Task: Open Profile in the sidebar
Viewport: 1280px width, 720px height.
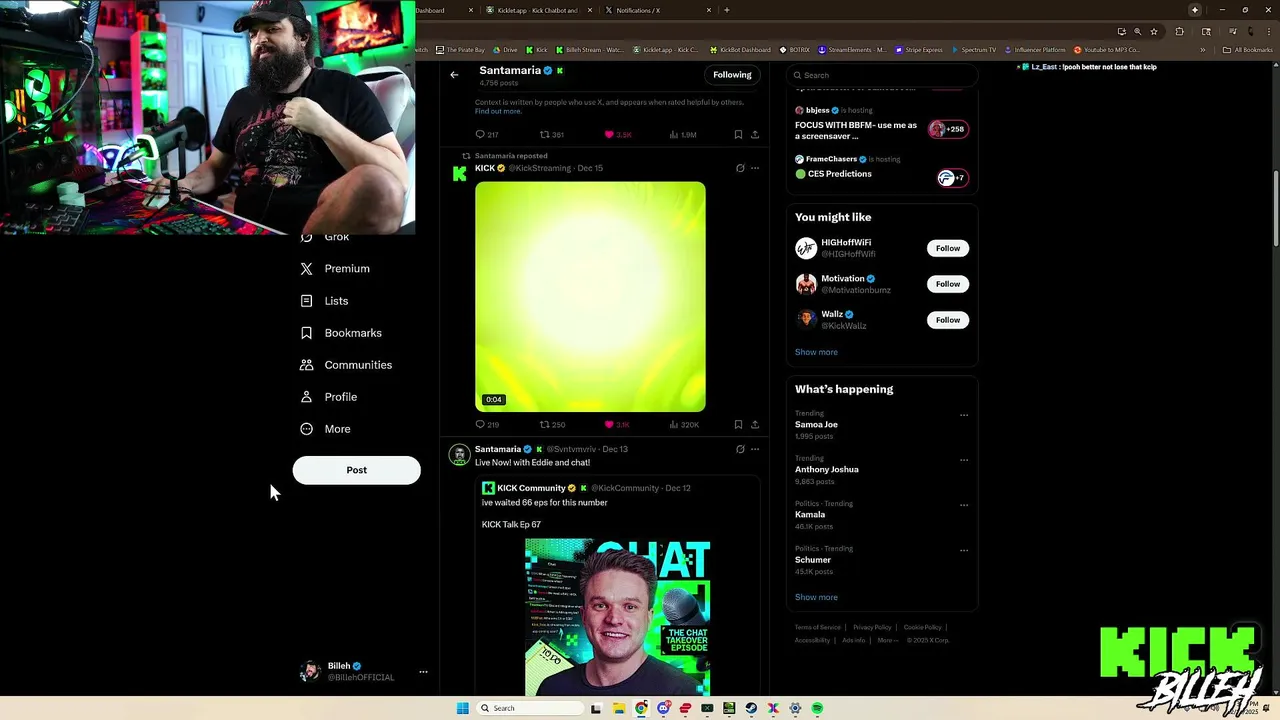Action: (329, 397)
